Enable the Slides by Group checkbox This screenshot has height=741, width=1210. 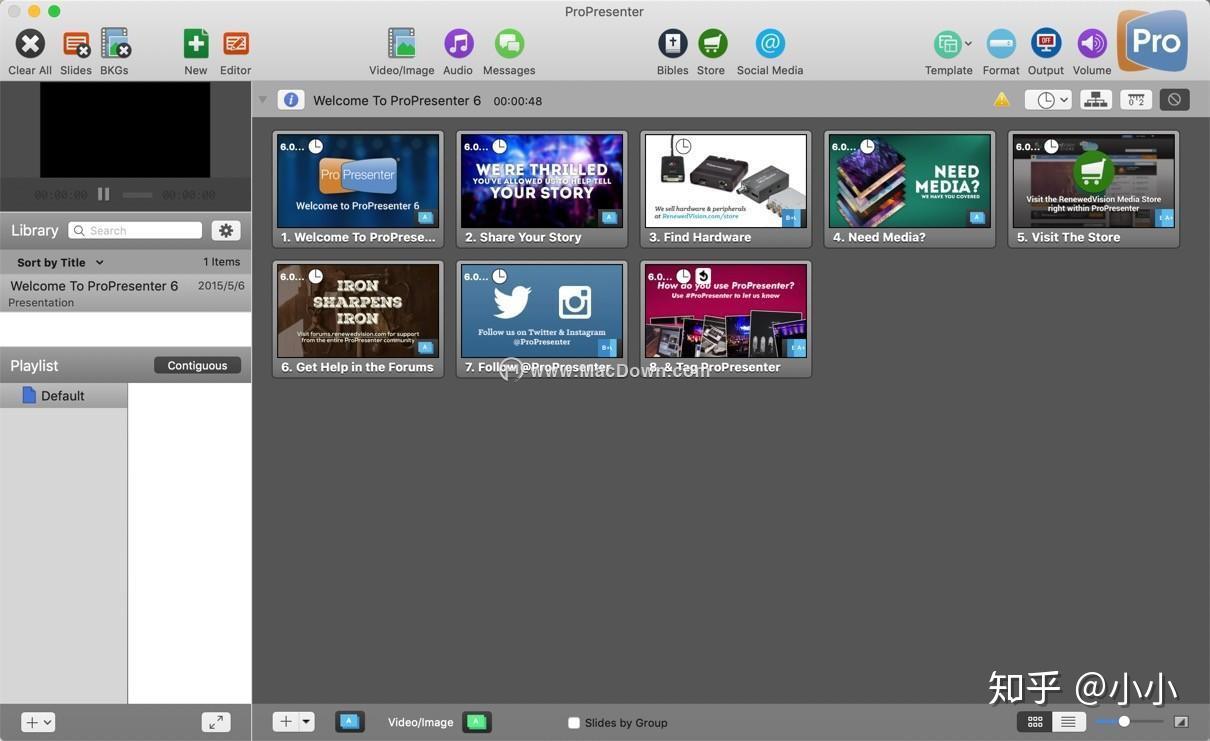(x=574, y=722)
